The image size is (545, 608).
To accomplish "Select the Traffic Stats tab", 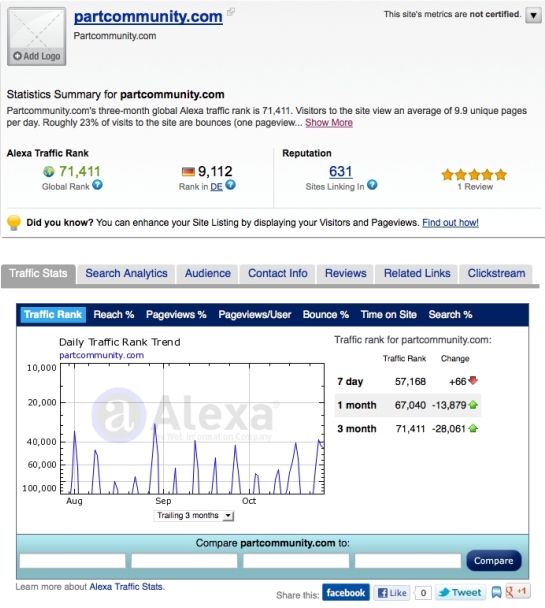I will (x=38, y=273).
